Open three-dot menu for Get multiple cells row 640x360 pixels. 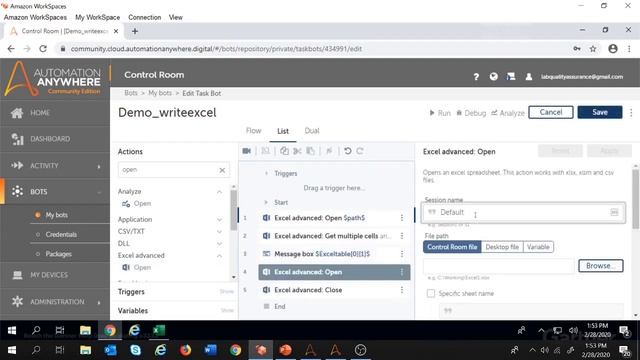coord(402,236)
